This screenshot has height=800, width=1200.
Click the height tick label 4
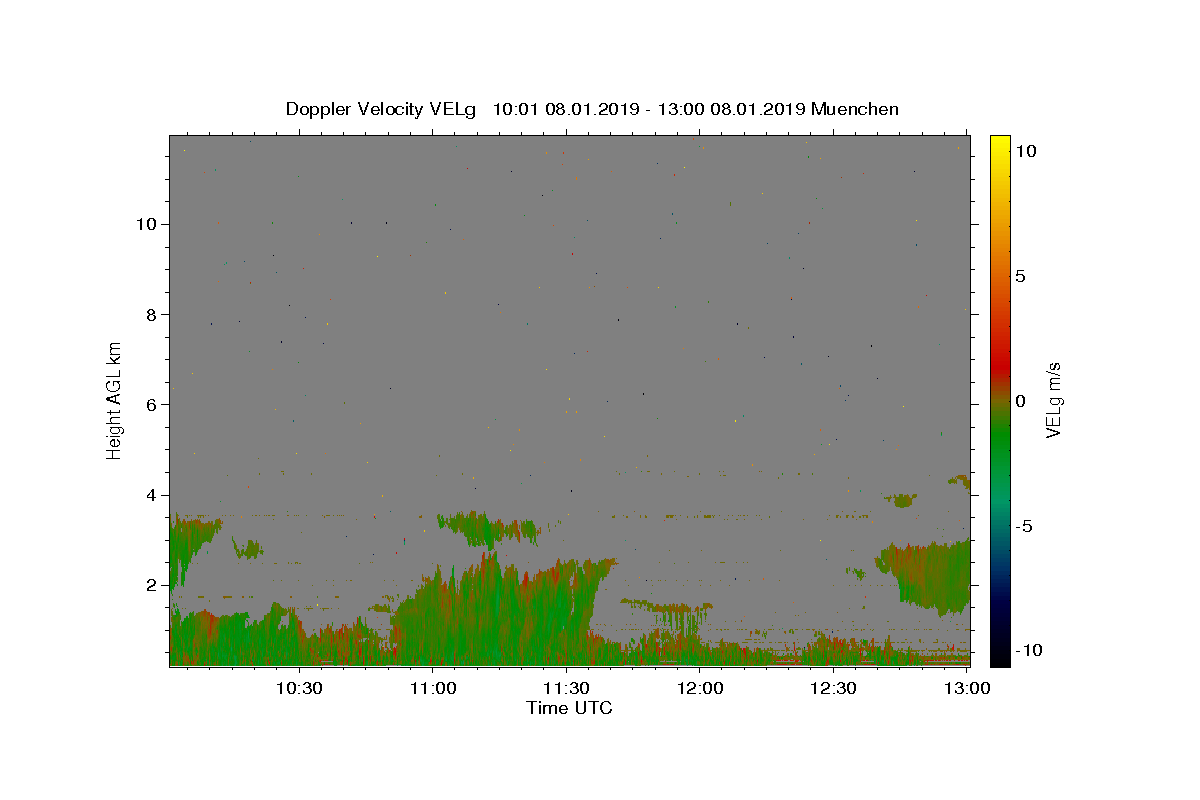[x=151, y=495]
